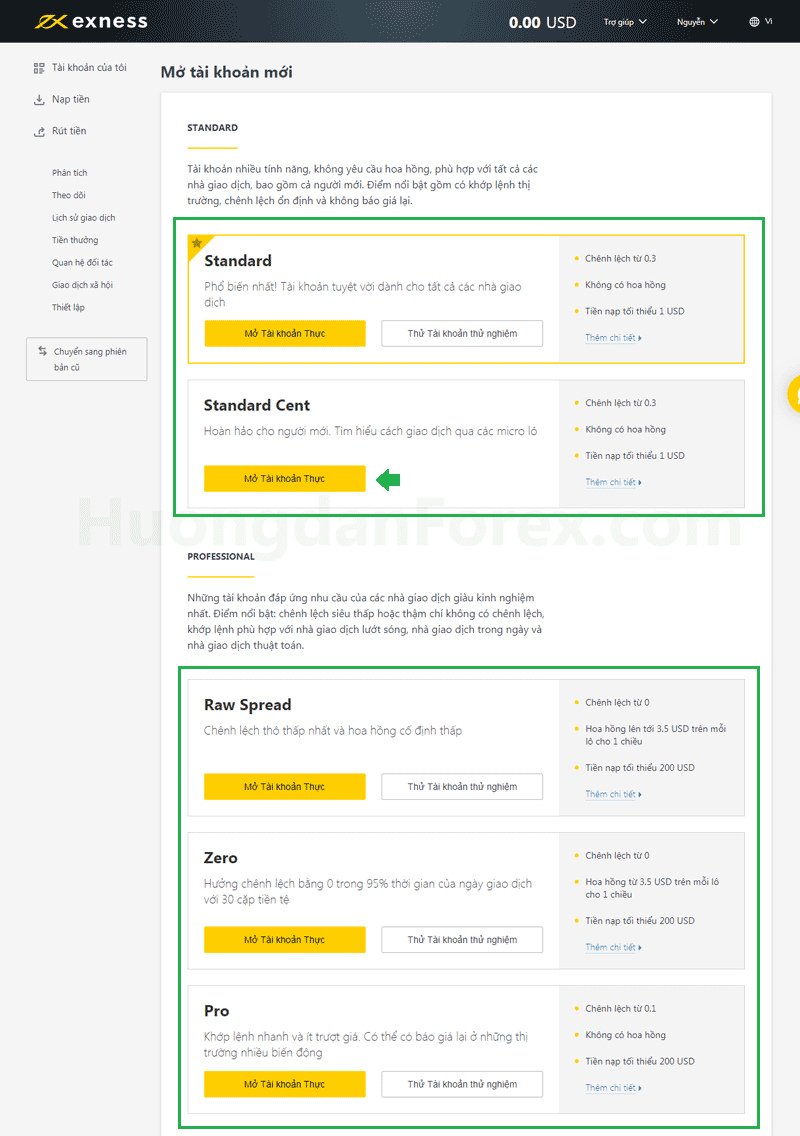The height and width of the screenshot is (1136, 800).
Task: Click the switch arrows icon in sidebar
Action: point(43,351)
